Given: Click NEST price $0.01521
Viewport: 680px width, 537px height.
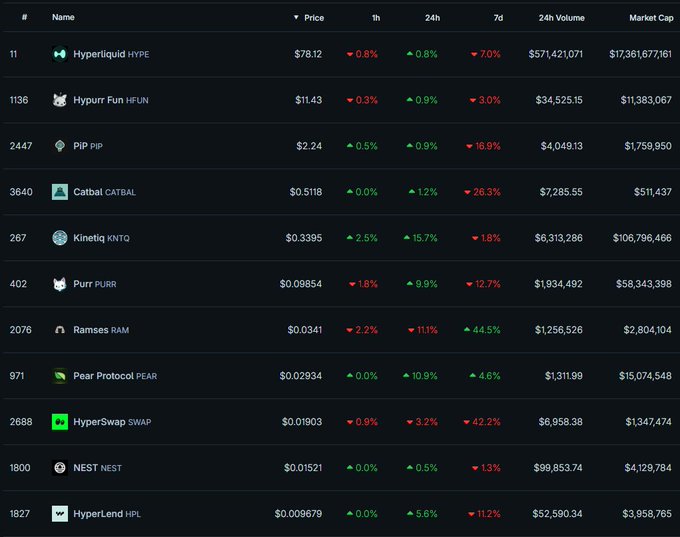Looking at the screenshot, I should (303, 468).
